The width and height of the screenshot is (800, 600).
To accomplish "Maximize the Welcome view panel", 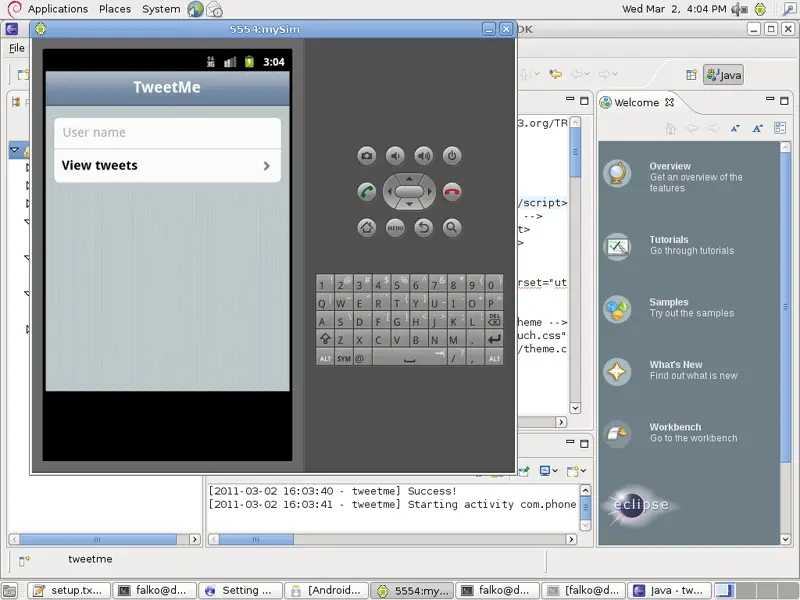I will (x=784, y=101).
